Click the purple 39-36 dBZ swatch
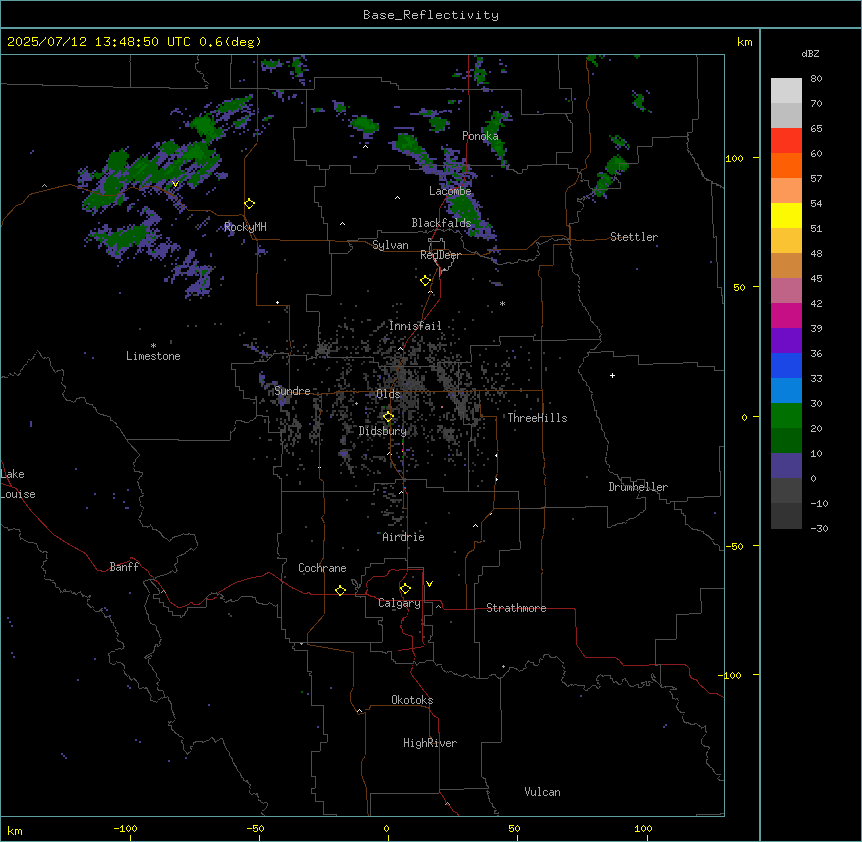Viewport: 862px width, 842px height. click(x=786, y=340)
